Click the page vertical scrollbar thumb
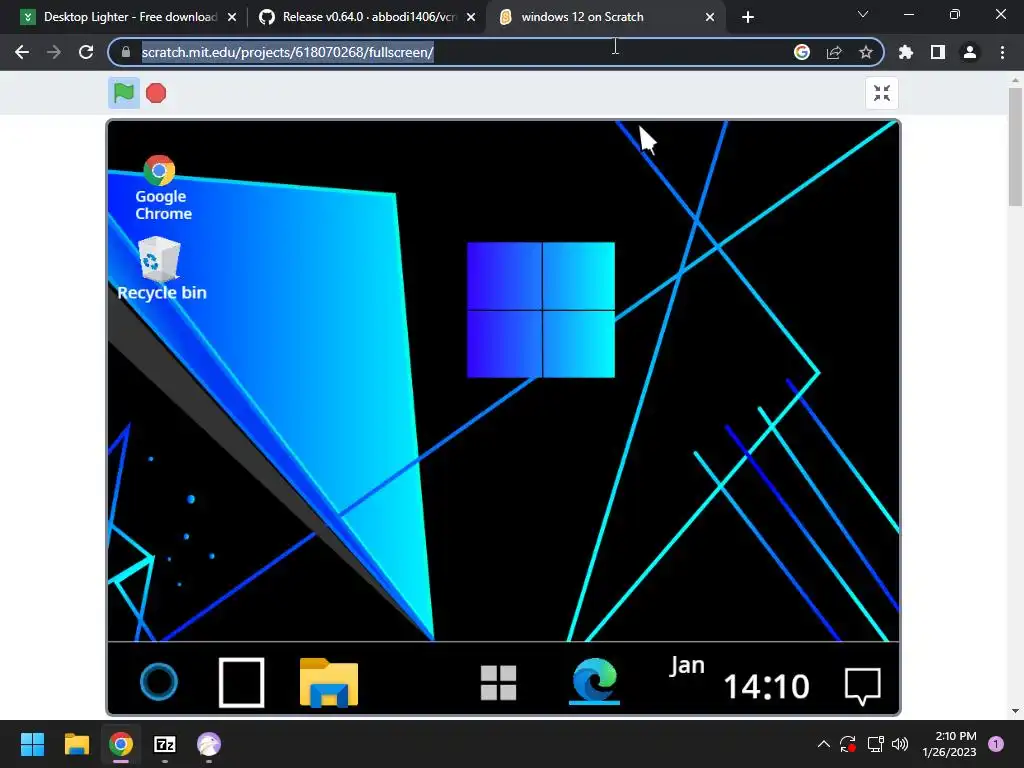Screen dimensions: 1024x768 (1015, 147)
